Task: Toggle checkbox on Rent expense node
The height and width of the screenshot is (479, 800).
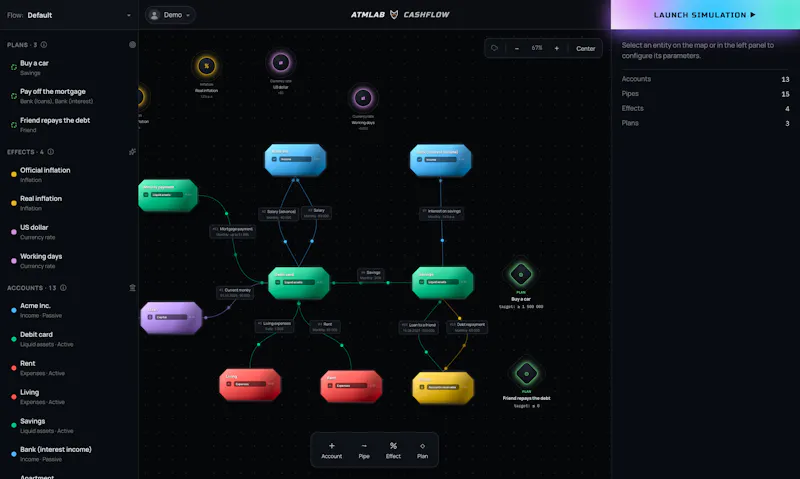Action: (x=330, y=386)
